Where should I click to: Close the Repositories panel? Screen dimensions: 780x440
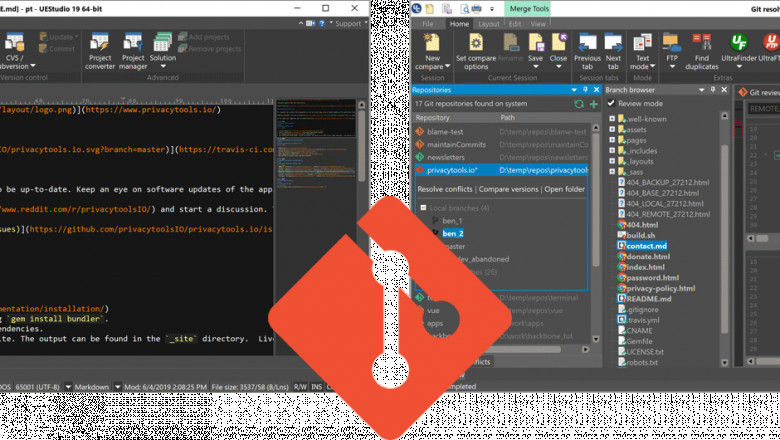point(596,89)
